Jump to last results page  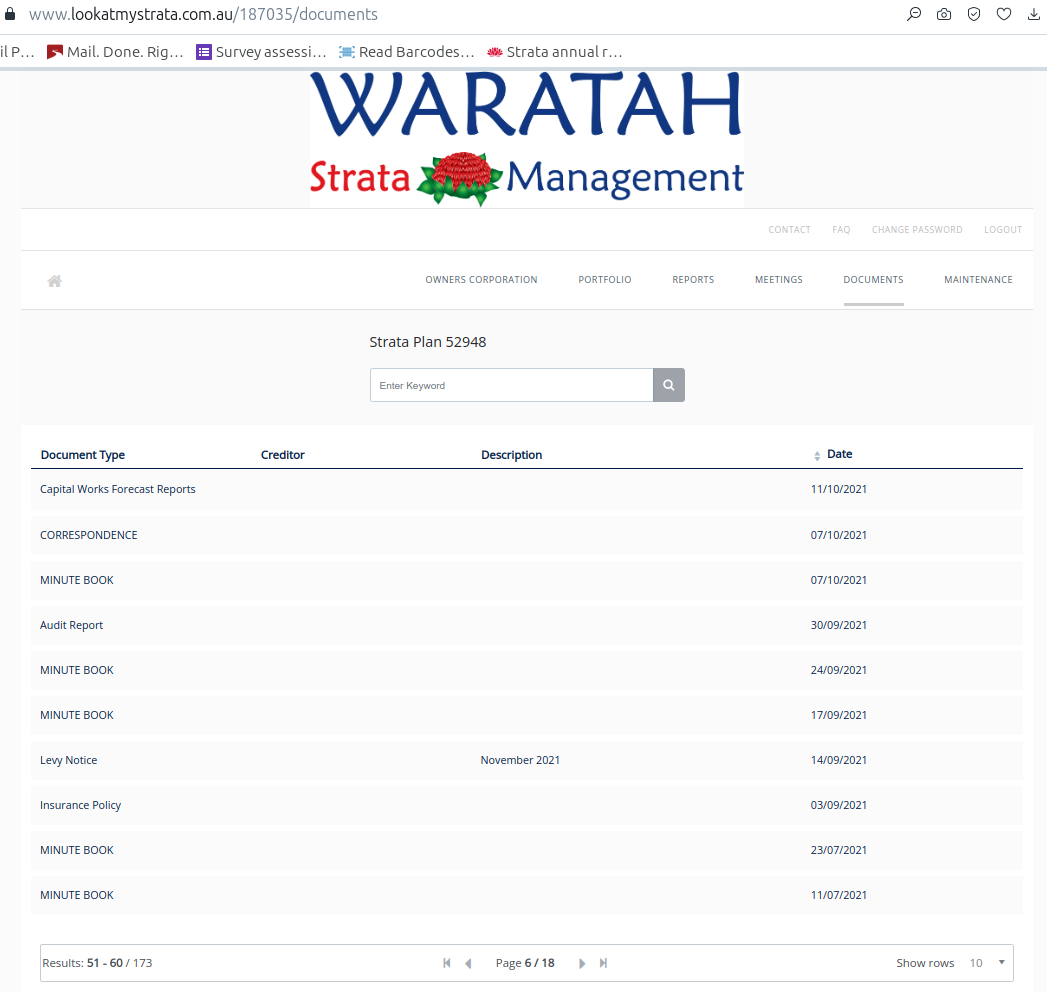(604, 963)
